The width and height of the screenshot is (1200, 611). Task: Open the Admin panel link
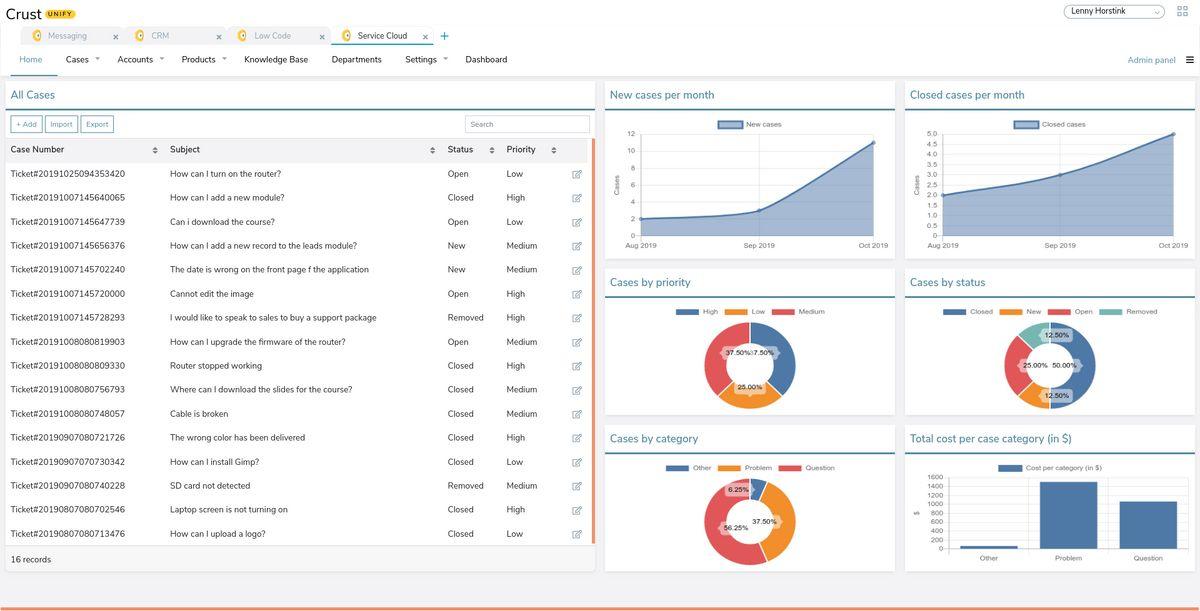pos(1152,60)
